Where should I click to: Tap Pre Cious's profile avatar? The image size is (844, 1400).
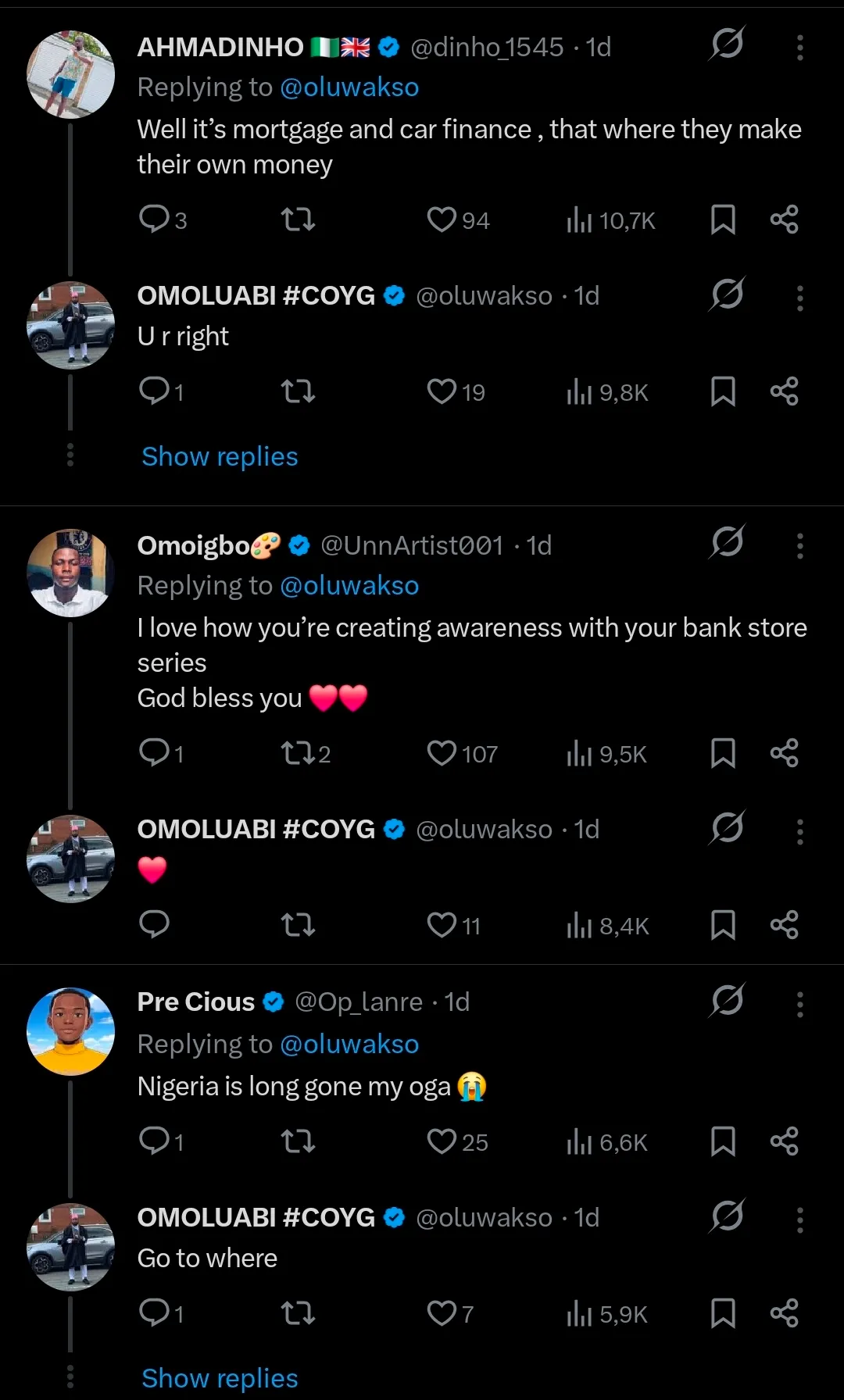click(70, 1031)
